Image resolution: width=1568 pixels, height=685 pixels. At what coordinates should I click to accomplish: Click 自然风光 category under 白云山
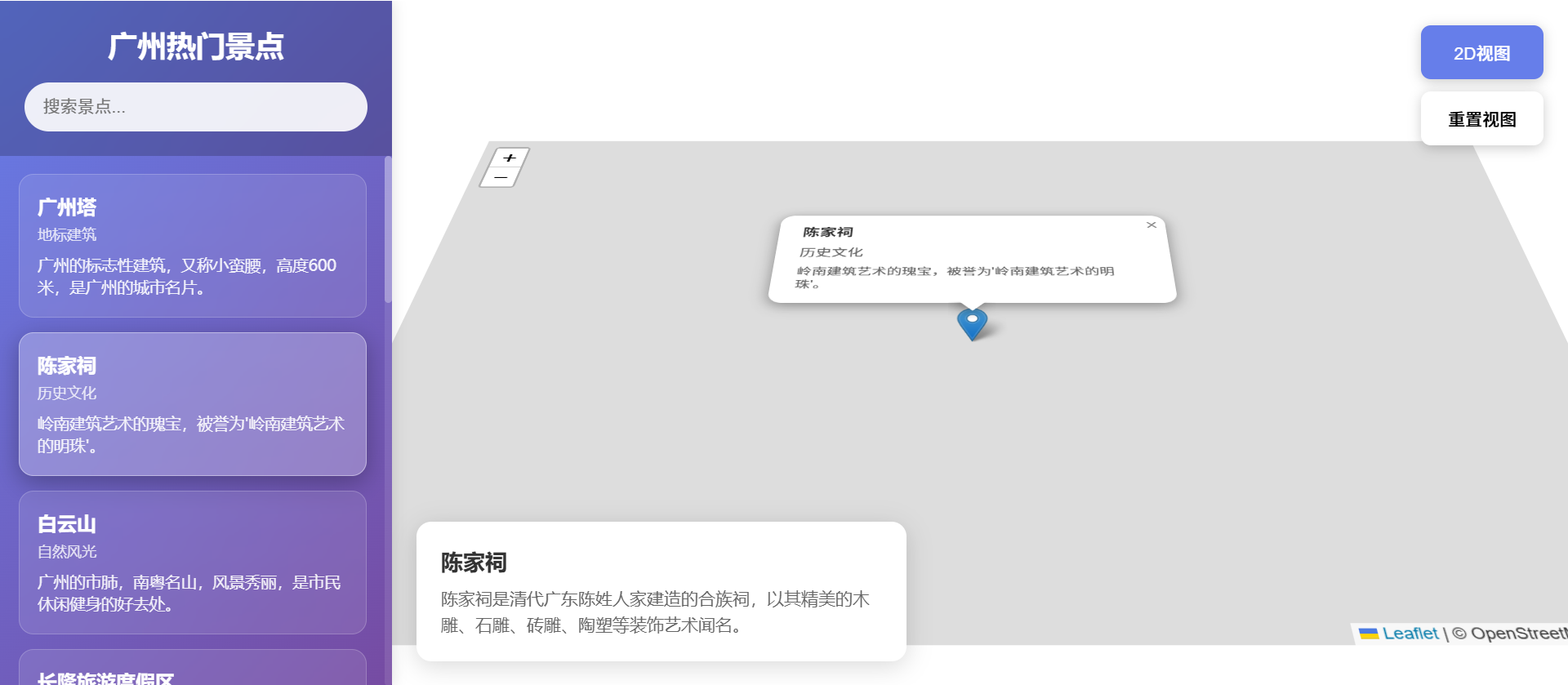pyautogui.click(x=67, y=552)
